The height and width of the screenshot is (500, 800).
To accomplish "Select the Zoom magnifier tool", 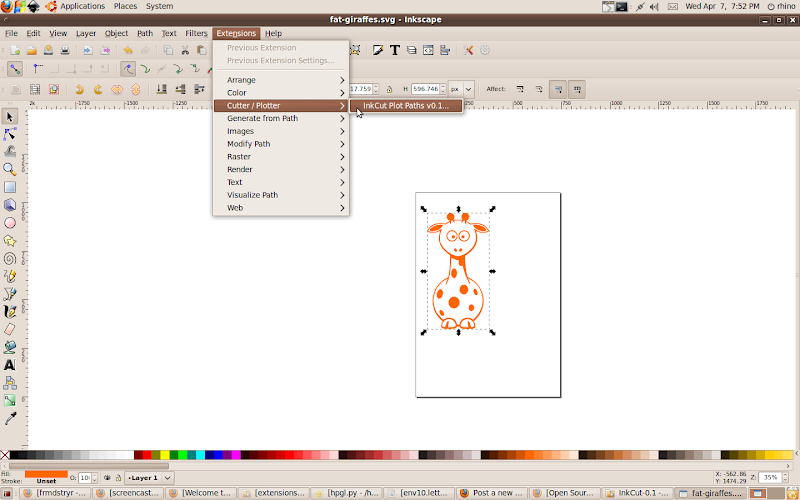I will coord(10,169).
